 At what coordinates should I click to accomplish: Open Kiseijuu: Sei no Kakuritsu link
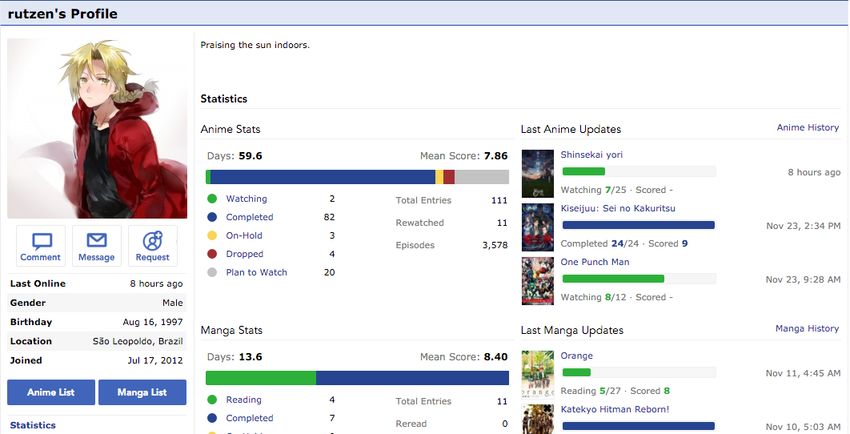[x=618, y=209]
